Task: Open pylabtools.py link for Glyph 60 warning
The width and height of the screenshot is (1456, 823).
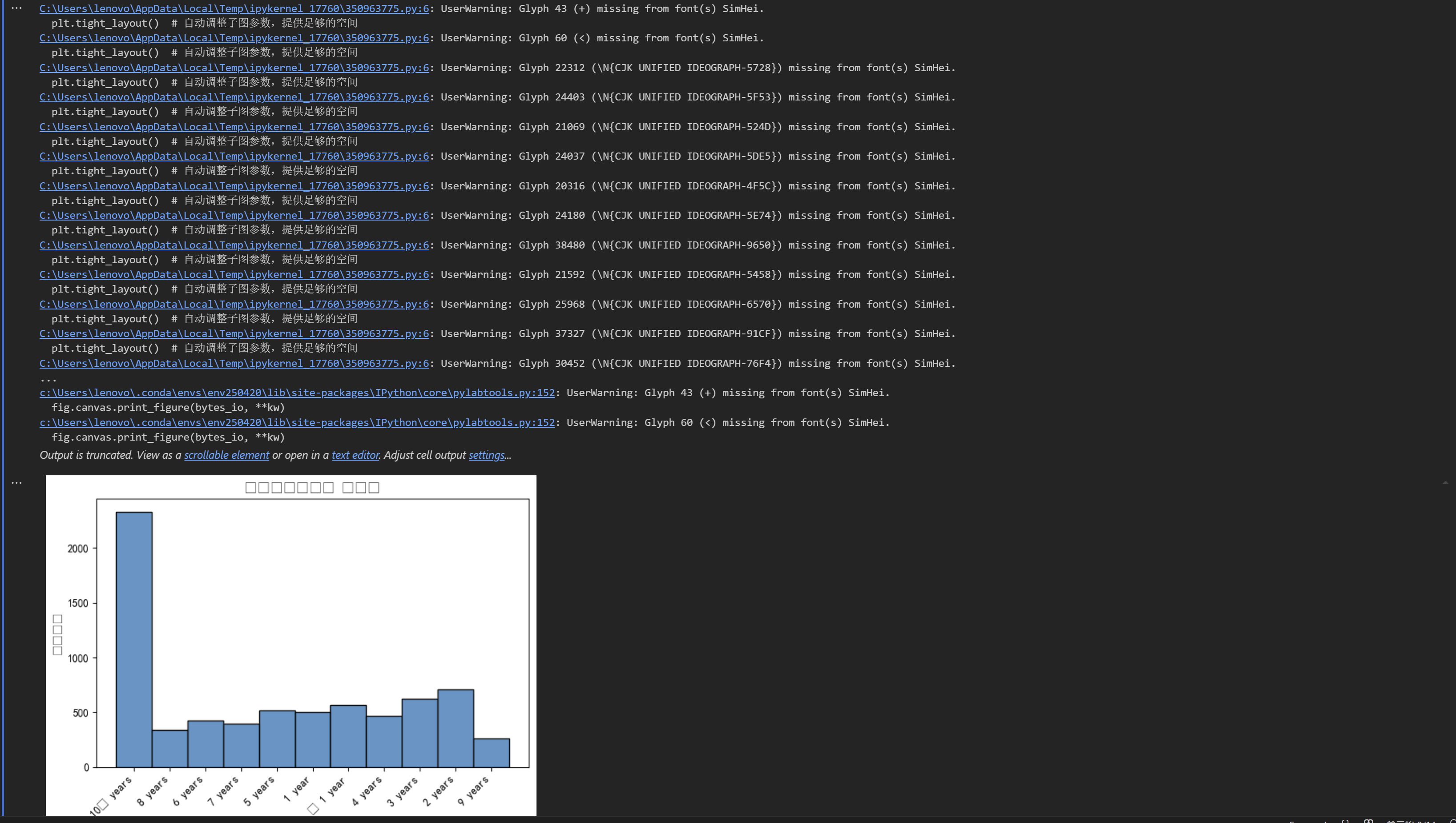Action: 297,423
